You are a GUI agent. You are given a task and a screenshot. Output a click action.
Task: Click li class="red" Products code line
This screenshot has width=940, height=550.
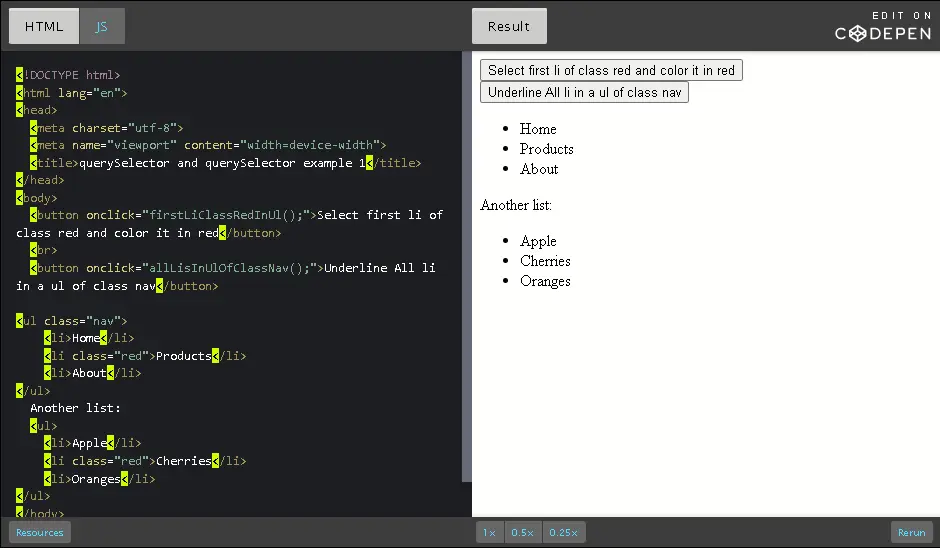tap(145, 356)
